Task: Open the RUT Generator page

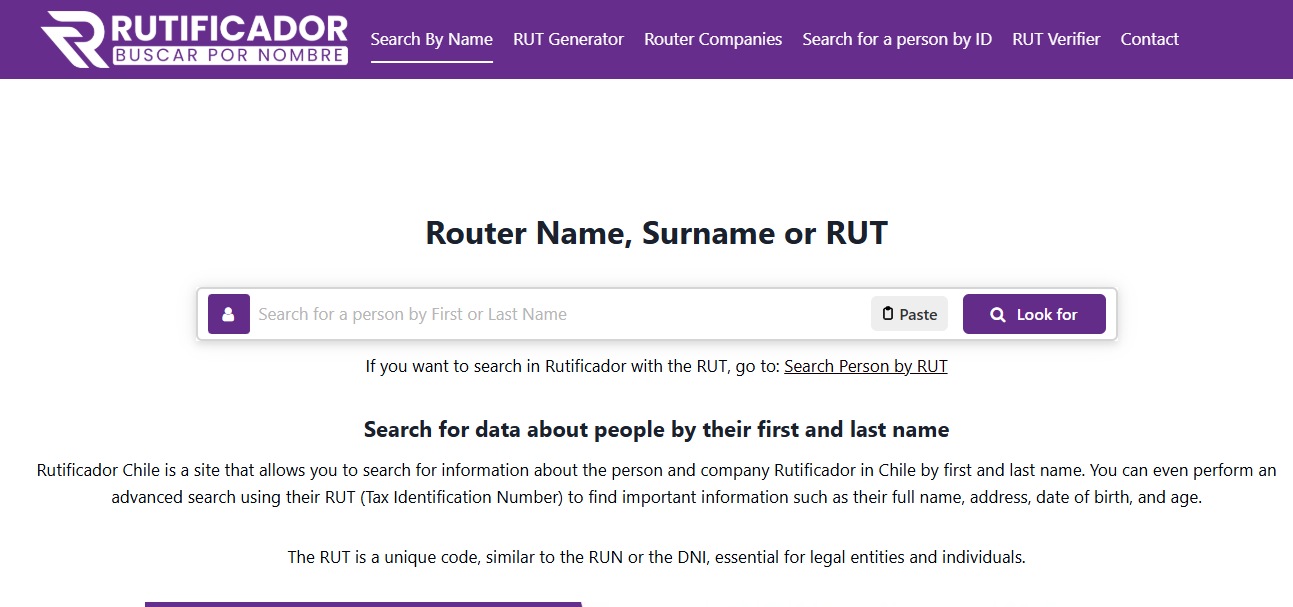Action: 568,39
